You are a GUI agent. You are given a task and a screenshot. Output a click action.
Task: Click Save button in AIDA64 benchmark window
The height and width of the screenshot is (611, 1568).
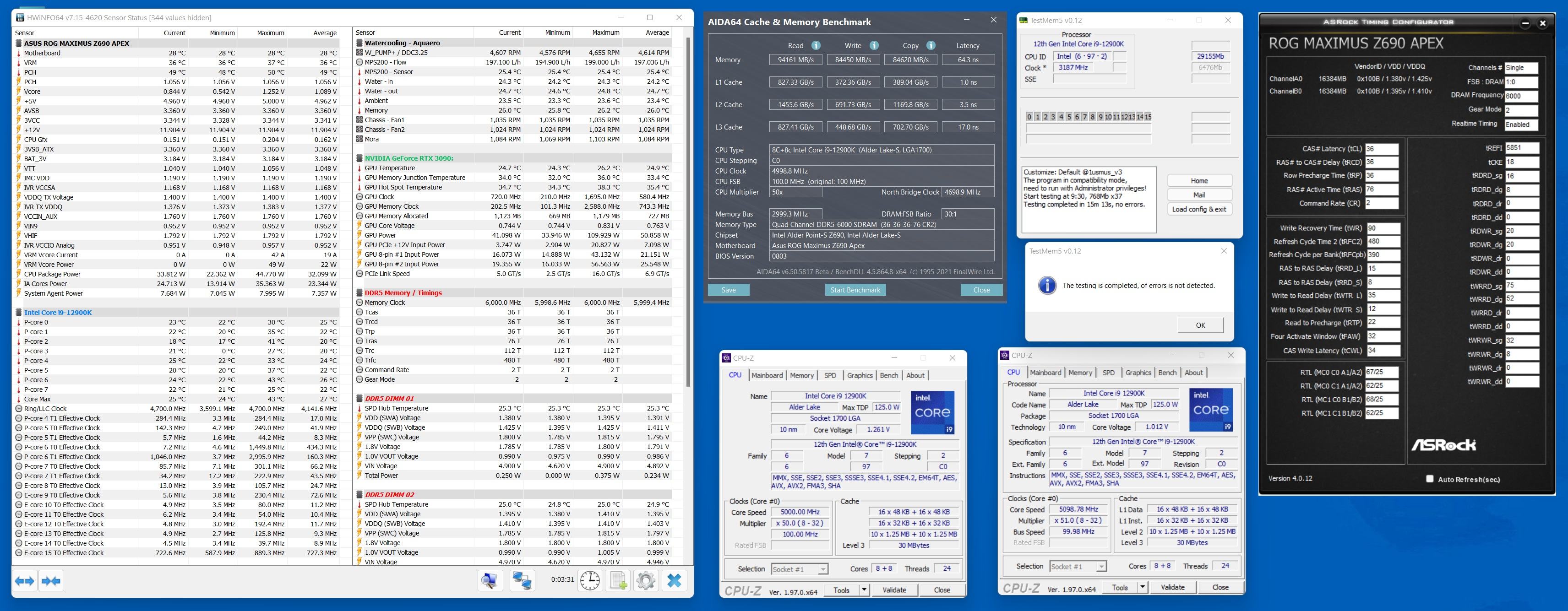tap(729, 290)
